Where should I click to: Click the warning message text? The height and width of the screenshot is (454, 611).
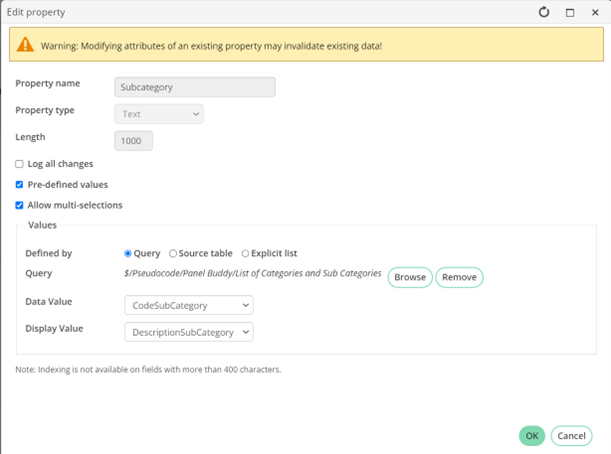[x=211, y=46]
